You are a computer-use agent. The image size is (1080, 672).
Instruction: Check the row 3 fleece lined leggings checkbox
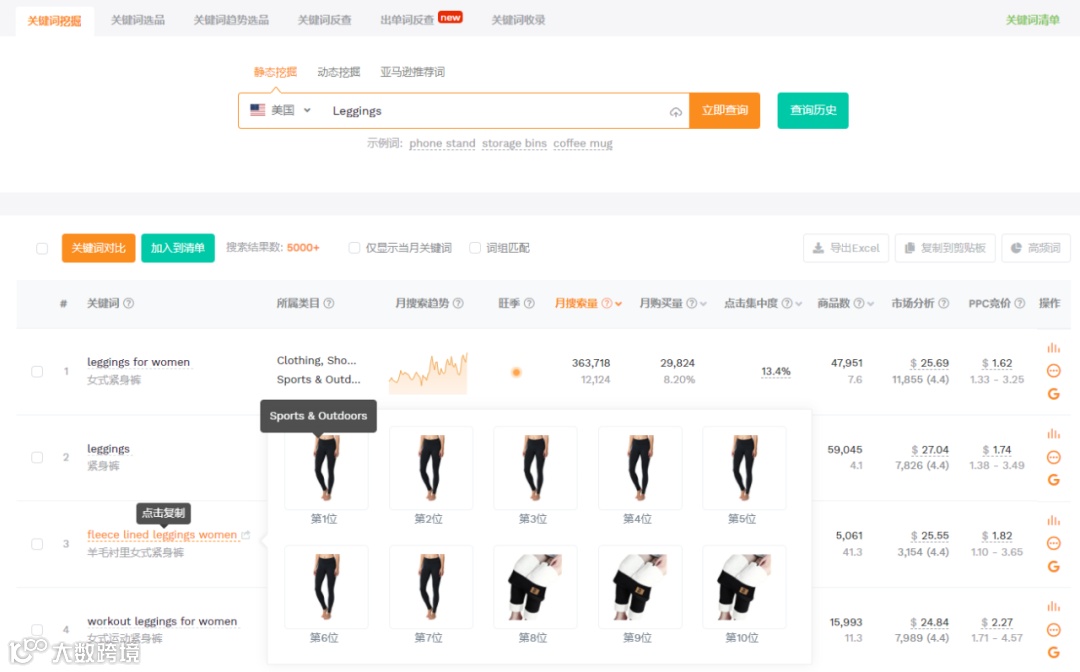[x=37, y=544]
